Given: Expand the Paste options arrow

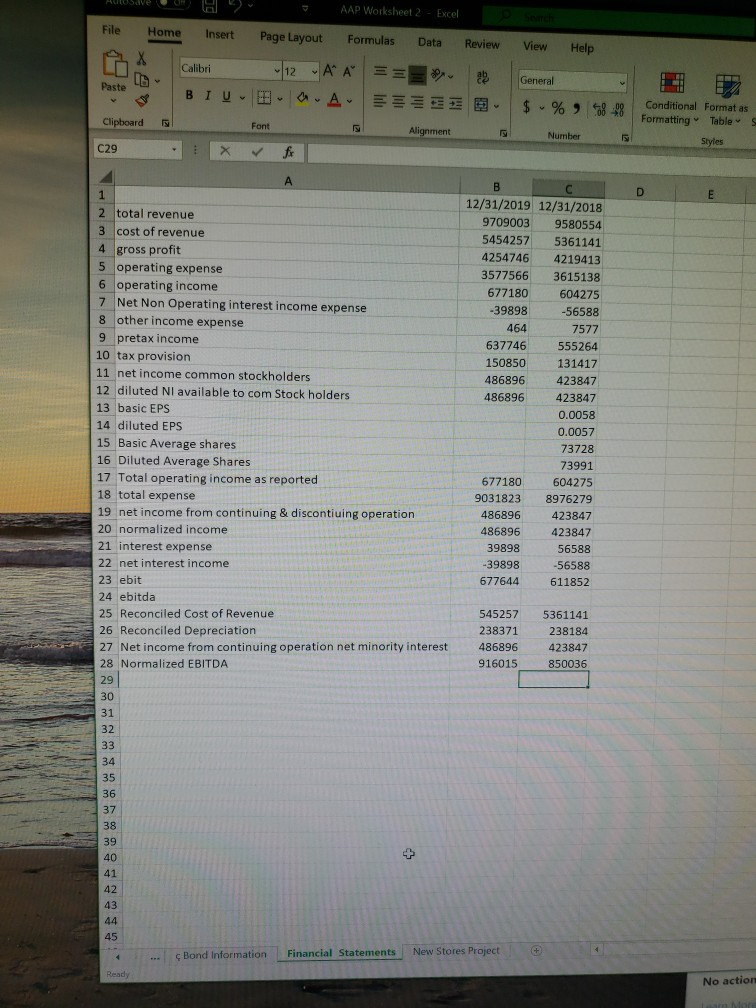Looking at the screenshot, I should pos(113,101).
